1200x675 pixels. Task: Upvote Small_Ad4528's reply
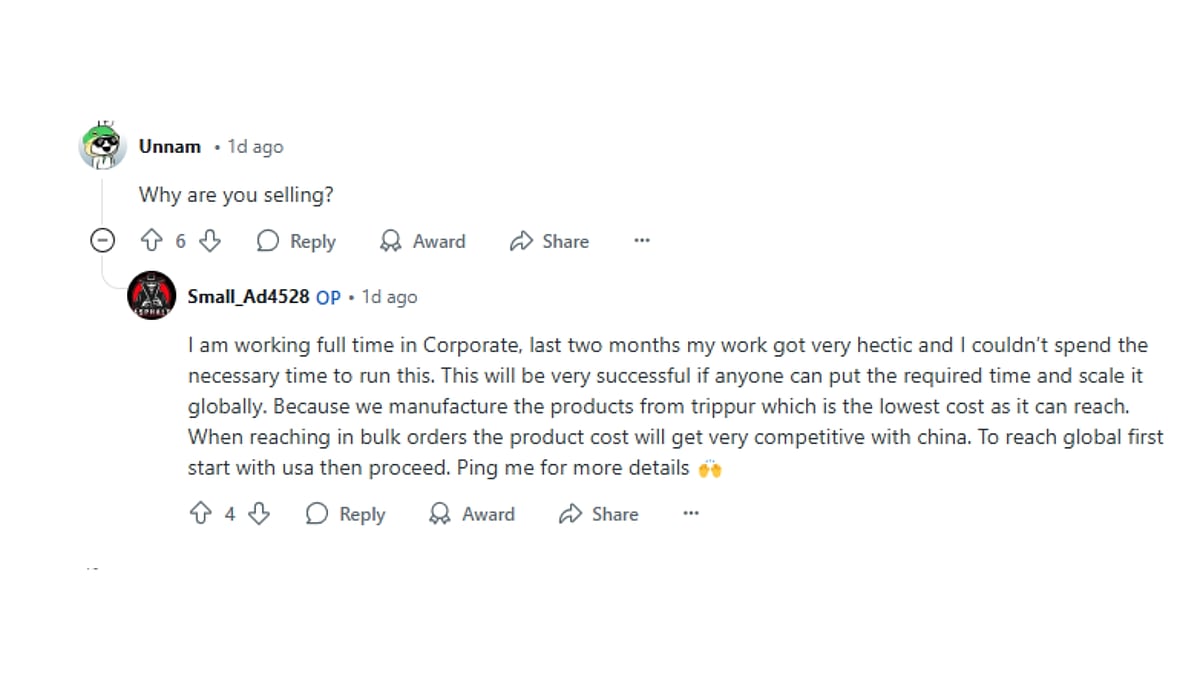[x=200, y=514]
